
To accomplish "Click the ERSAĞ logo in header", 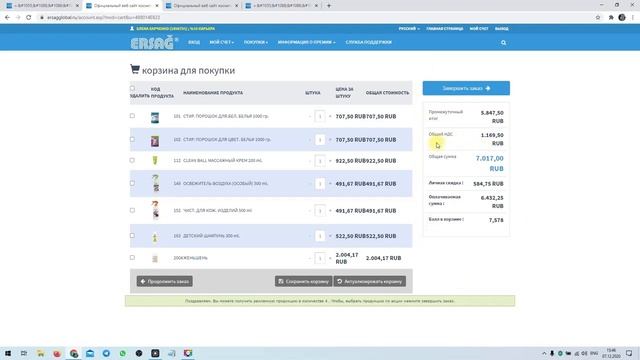I will (154, 42).
